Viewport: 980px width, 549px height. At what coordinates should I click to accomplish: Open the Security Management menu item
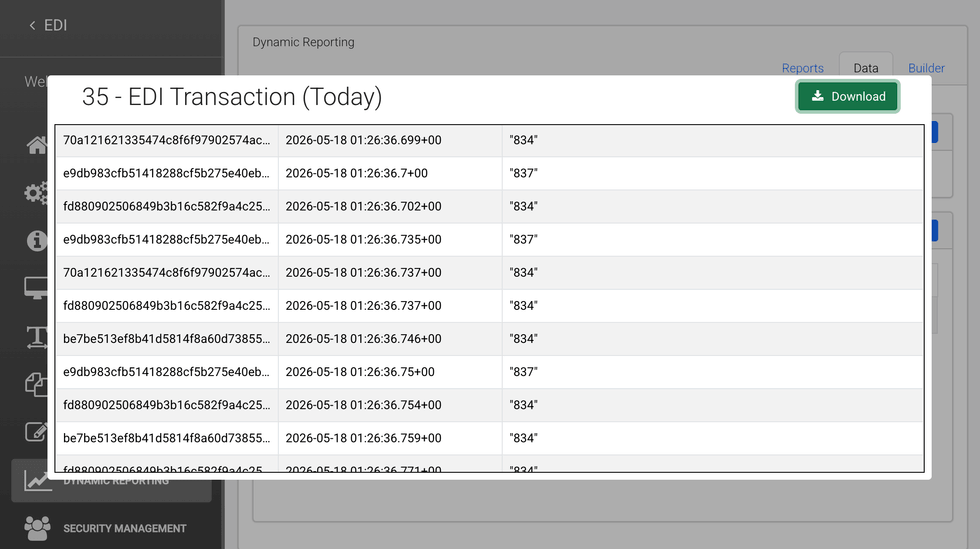pyautogui.click(x=124, y=528)
